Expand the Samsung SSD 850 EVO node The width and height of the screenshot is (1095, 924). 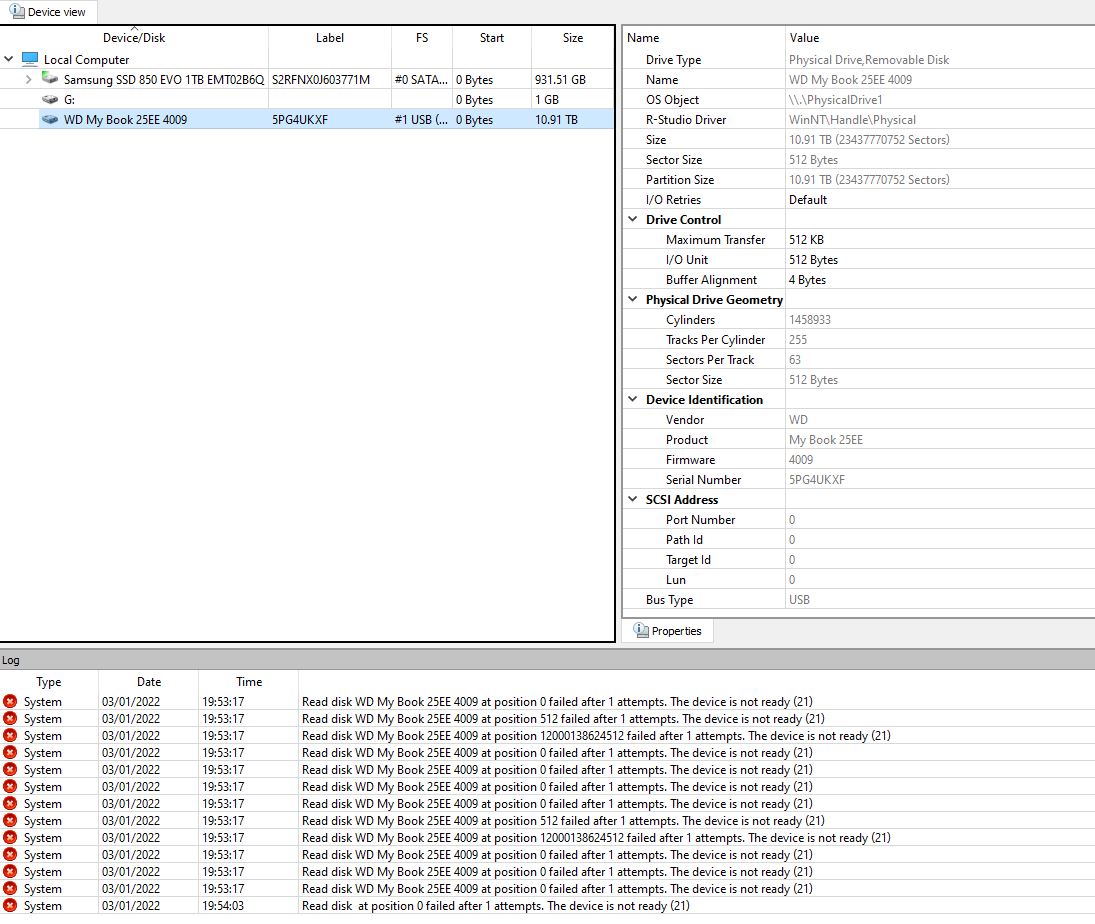click(x=28, y=80)
